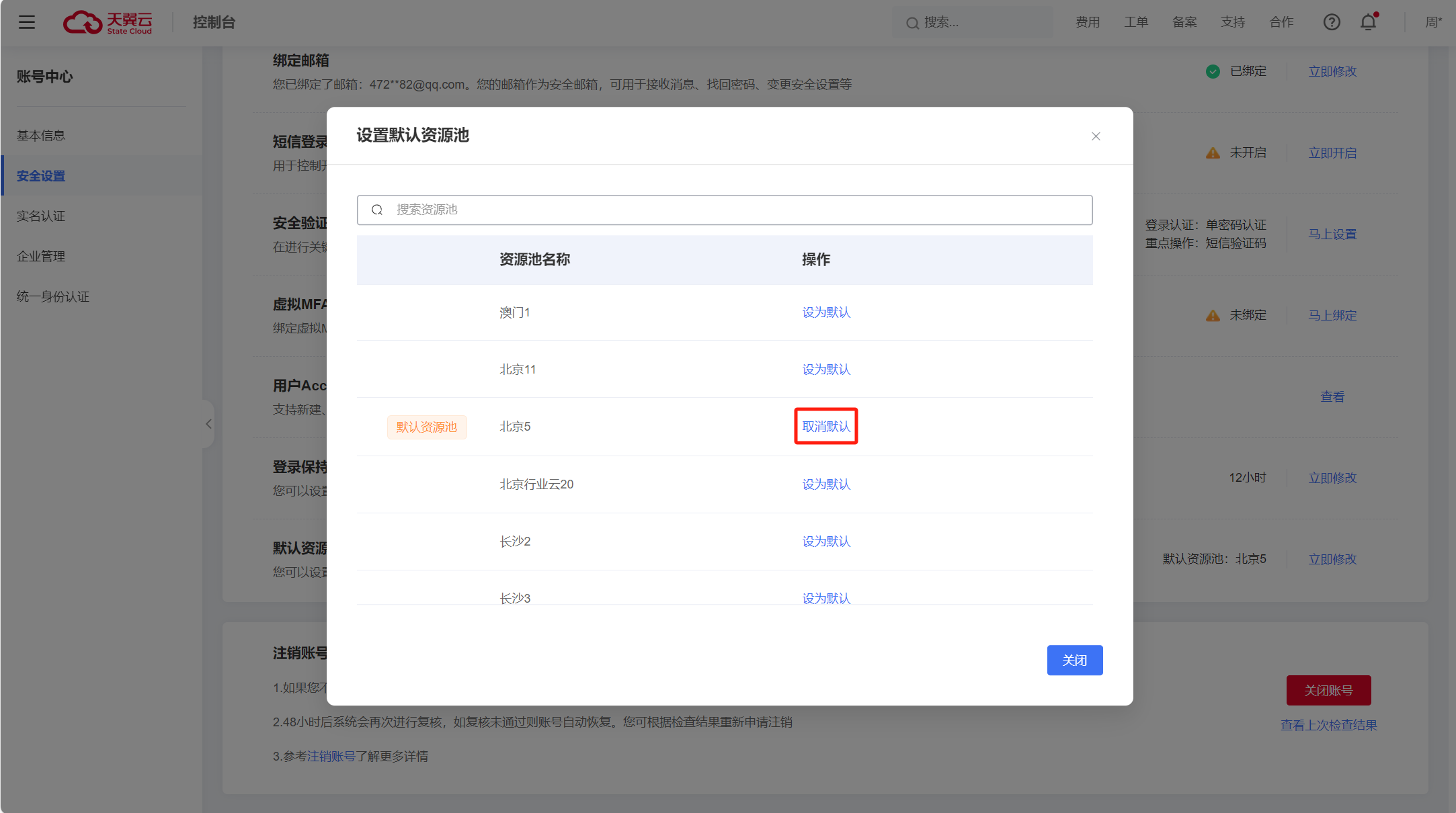Click the magnifier icon in the resource pool search
This screenshot has width=1456, height=813.
[377, 210]
